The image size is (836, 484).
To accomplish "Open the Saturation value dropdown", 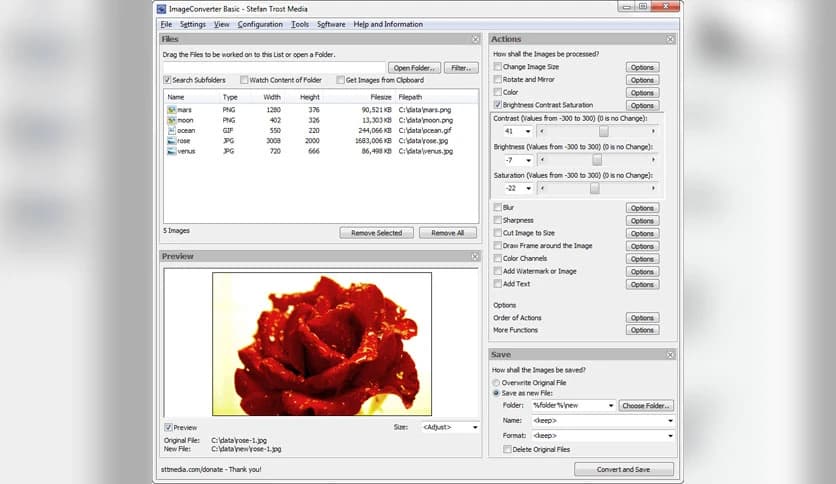I will tap(528, 189).
